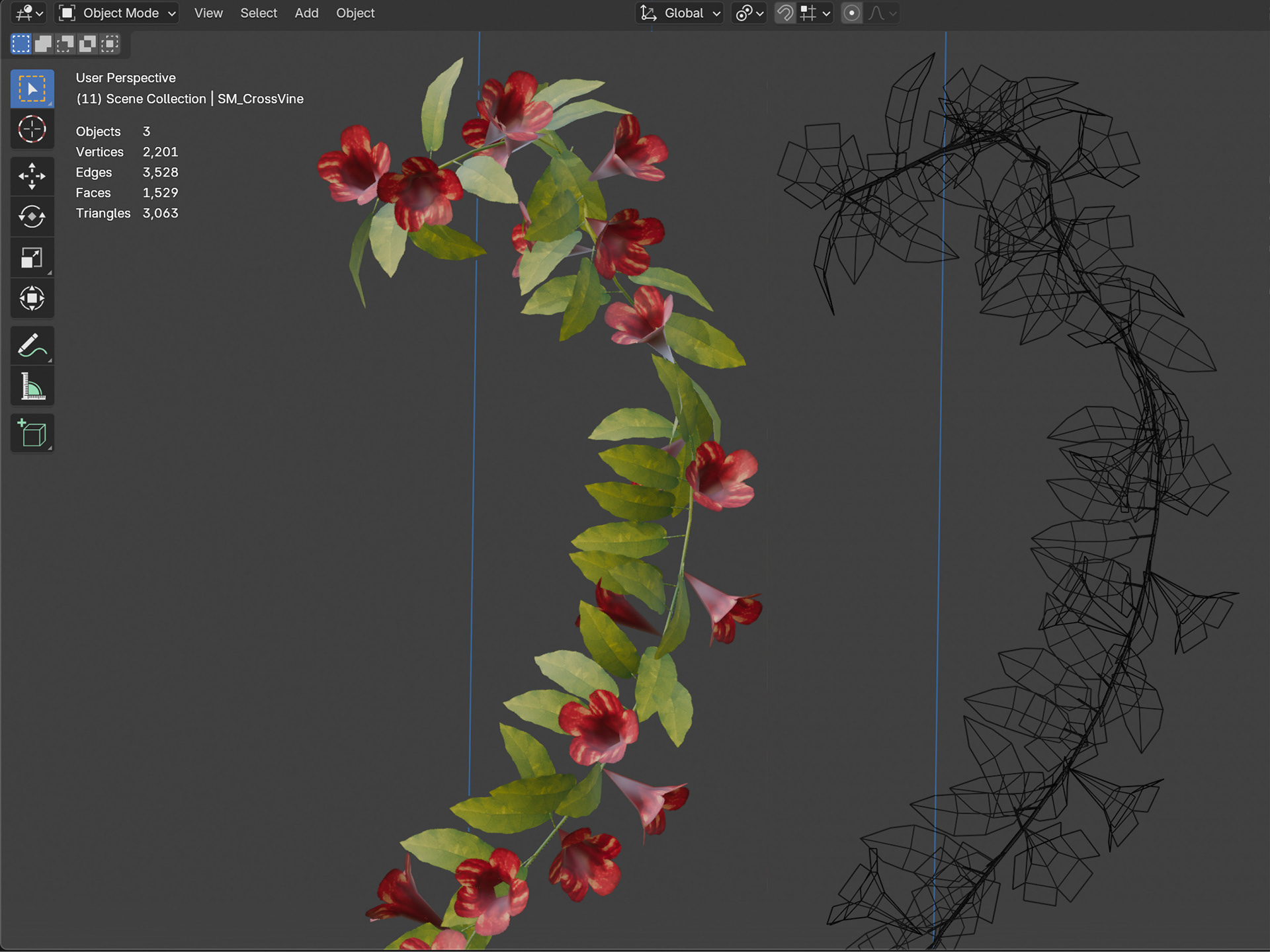Open the Object menu
The height and width of the screenshot is (952, 1270).
pyautogui.click(x=355, y=13)
